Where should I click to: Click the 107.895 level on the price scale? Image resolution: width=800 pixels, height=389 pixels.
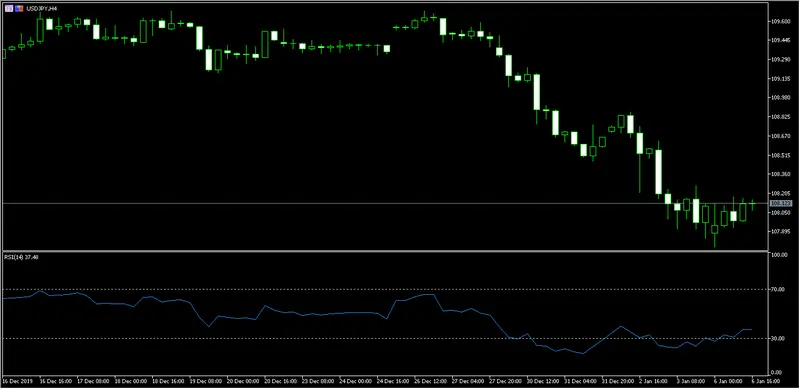point(780,232)
